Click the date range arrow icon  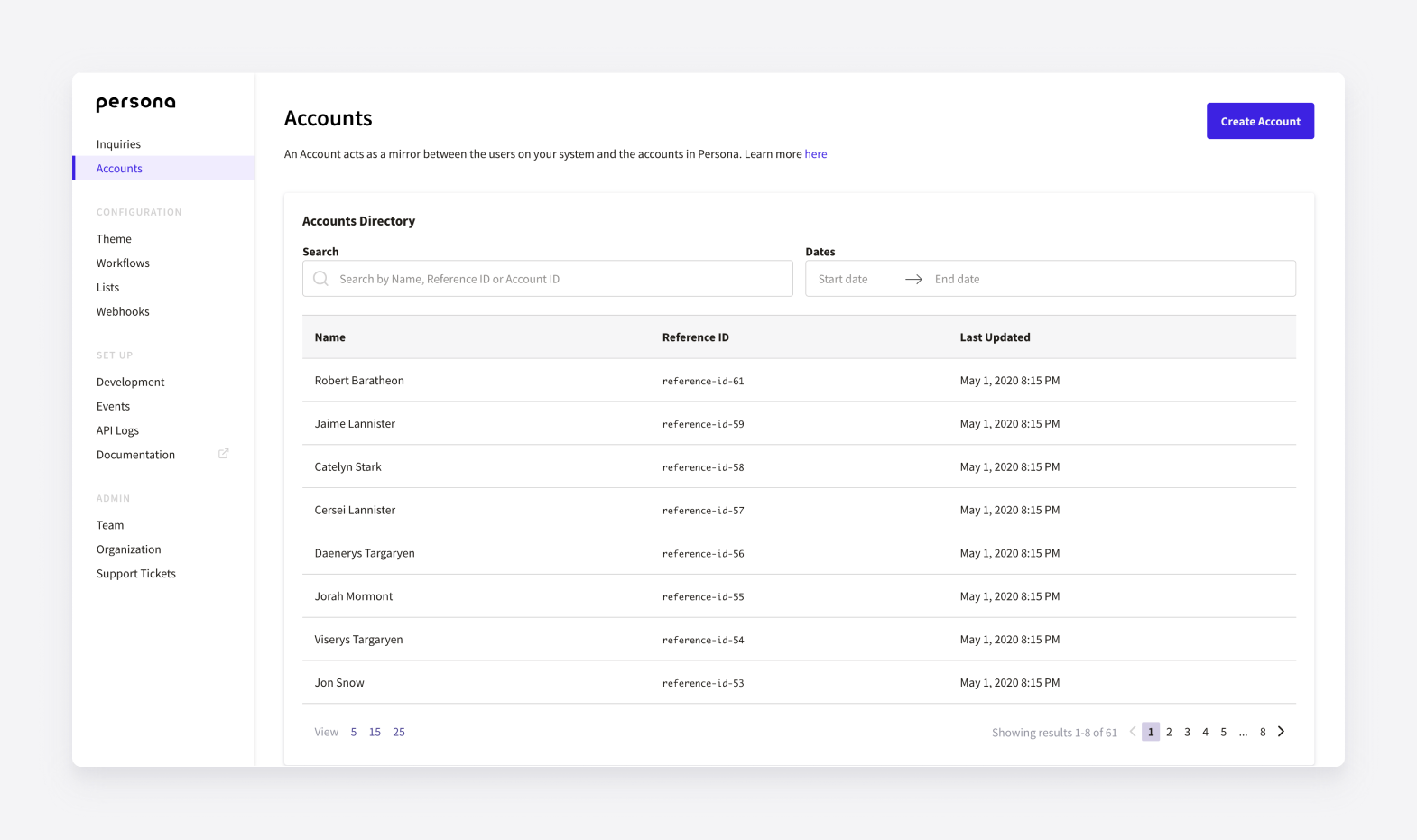click(913, 280)
